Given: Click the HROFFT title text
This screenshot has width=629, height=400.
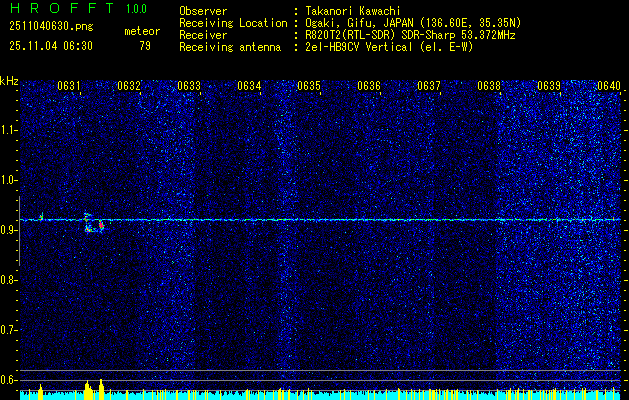Looking at the screenshot, I should coord(62,8).
